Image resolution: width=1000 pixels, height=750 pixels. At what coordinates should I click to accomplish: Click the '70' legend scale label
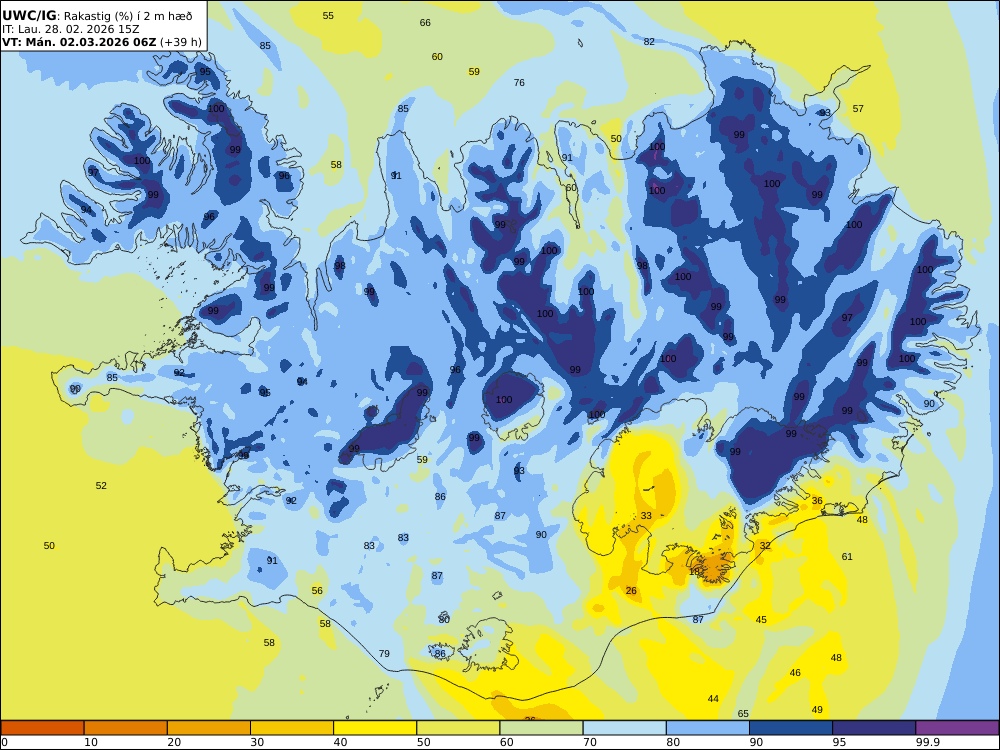coord(590,742)
